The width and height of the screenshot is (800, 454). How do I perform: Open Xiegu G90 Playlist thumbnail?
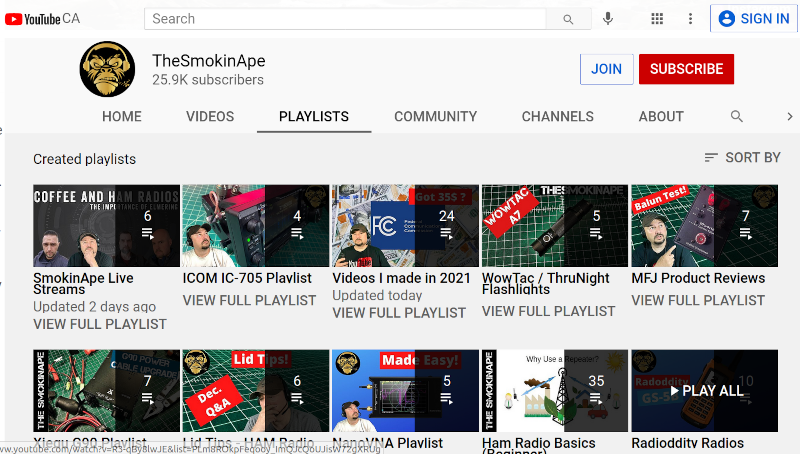click(107, 391)
